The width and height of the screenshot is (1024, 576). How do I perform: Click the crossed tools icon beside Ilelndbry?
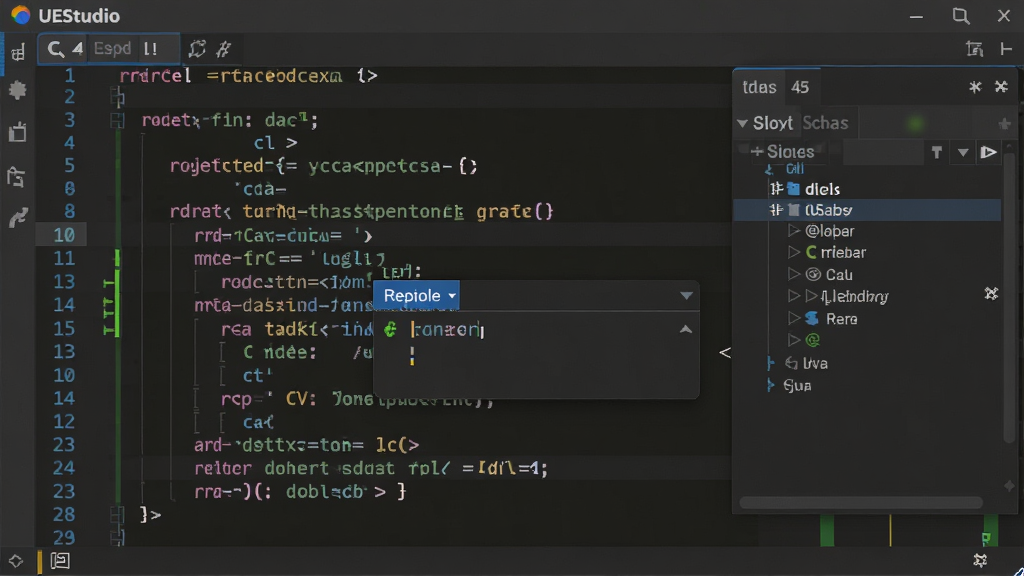(x=991, y=294)
